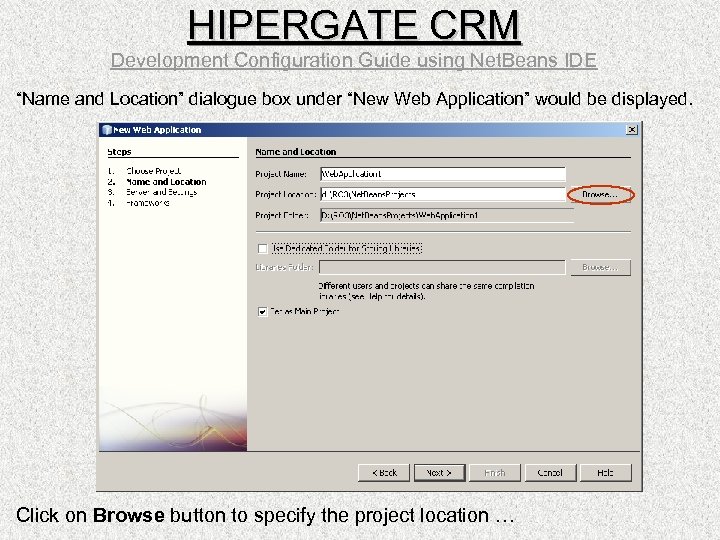The image size is (720, 540).
Task: Click the Steps heading
Action: click(x=119, y=152)
